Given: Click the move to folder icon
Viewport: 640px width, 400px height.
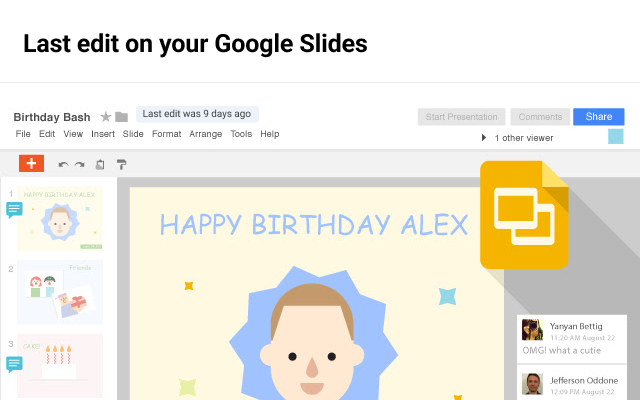Looking at the screenshot, I should click(x=121, y=117).
